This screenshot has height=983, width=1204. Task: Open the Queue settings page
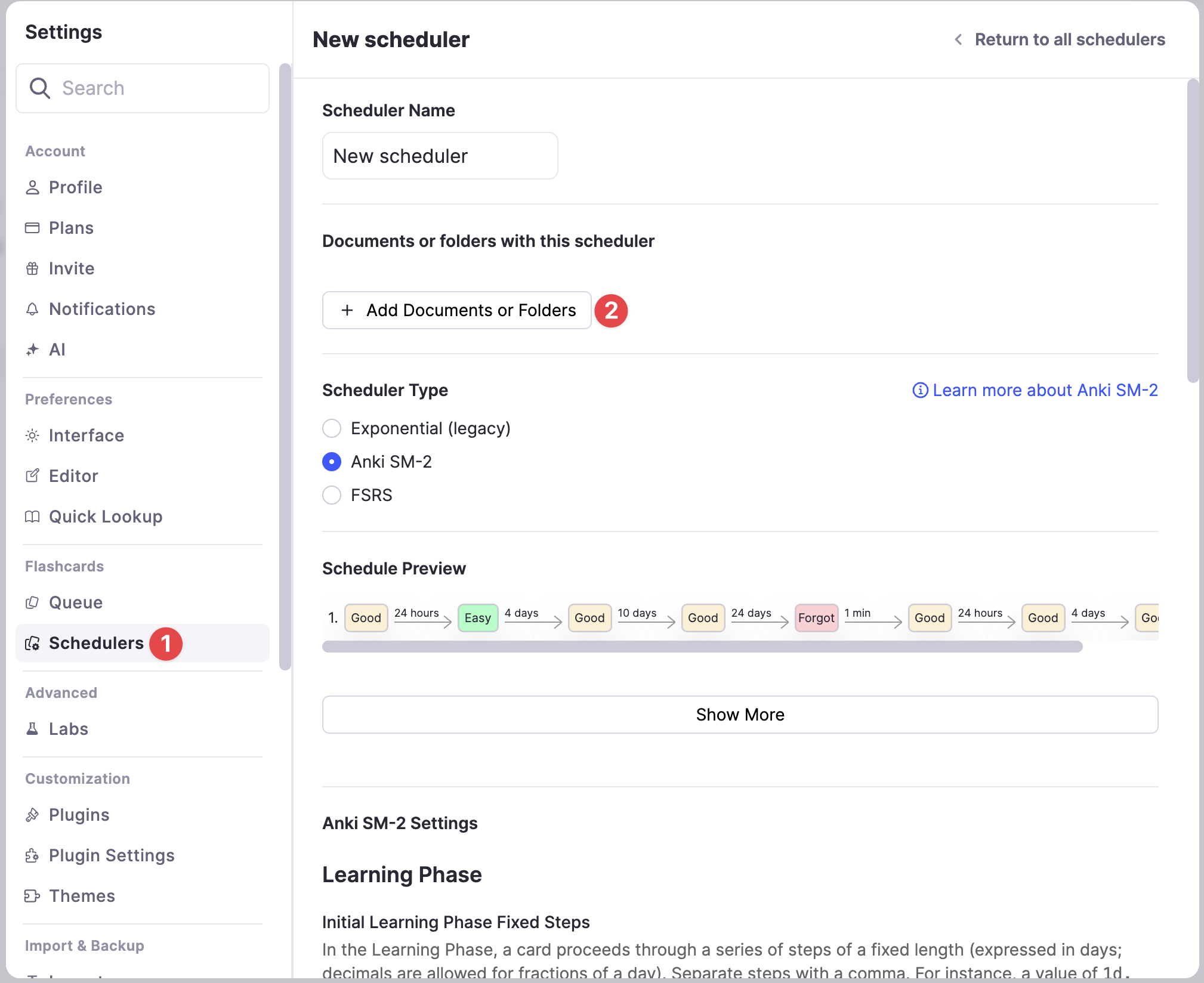tap(75, 602)
